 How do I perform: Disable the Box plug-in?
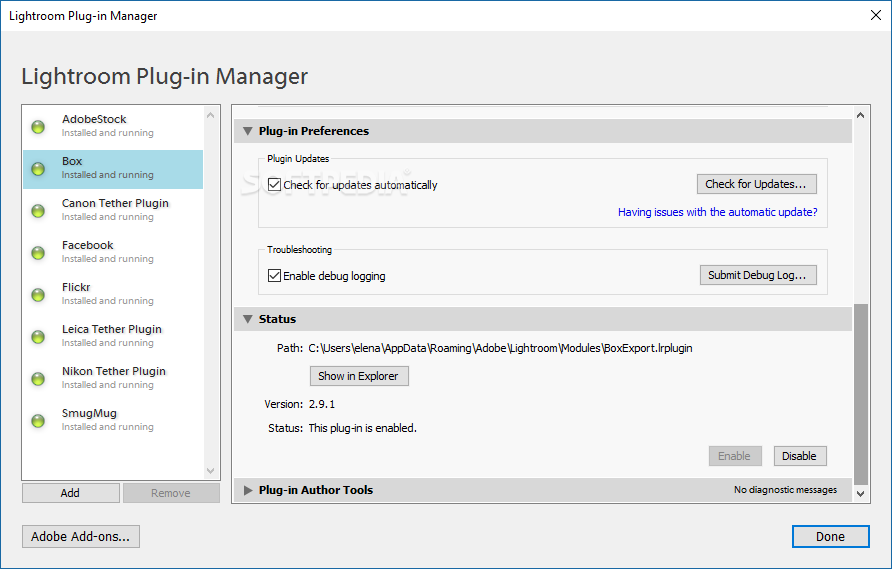800,456
